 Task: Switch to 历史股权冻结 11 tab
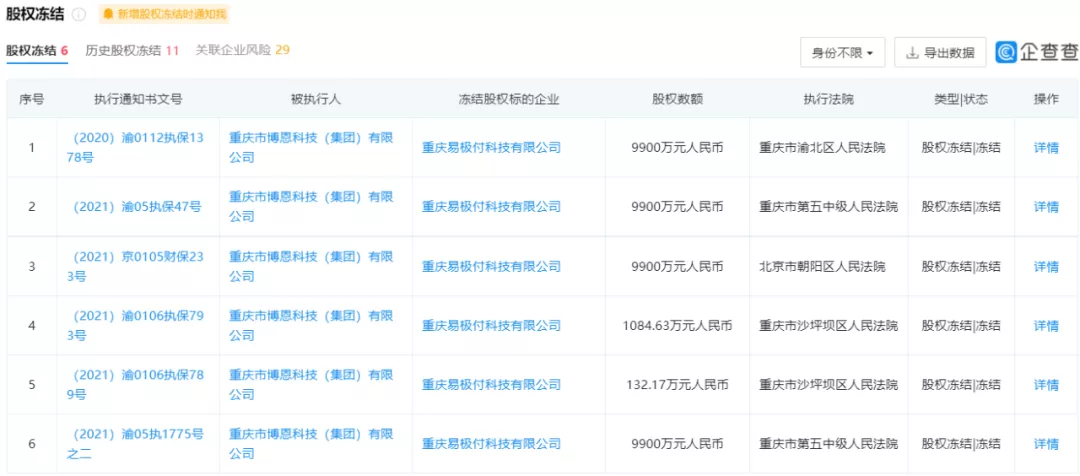point(132,51)
